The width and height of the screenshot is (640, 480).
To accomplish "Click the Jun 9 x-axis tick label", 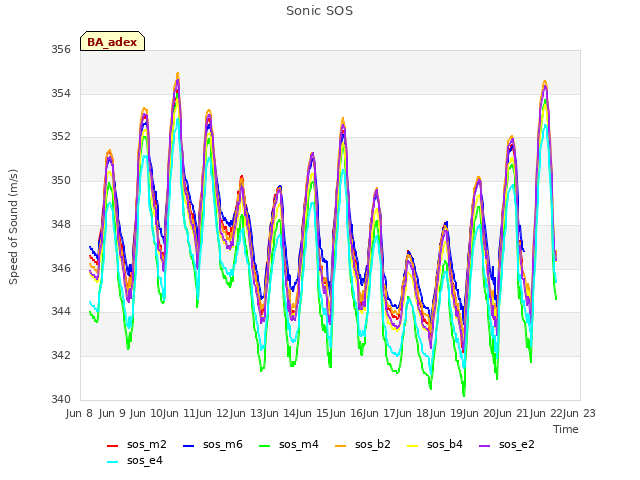I will [x=112, y=413].
